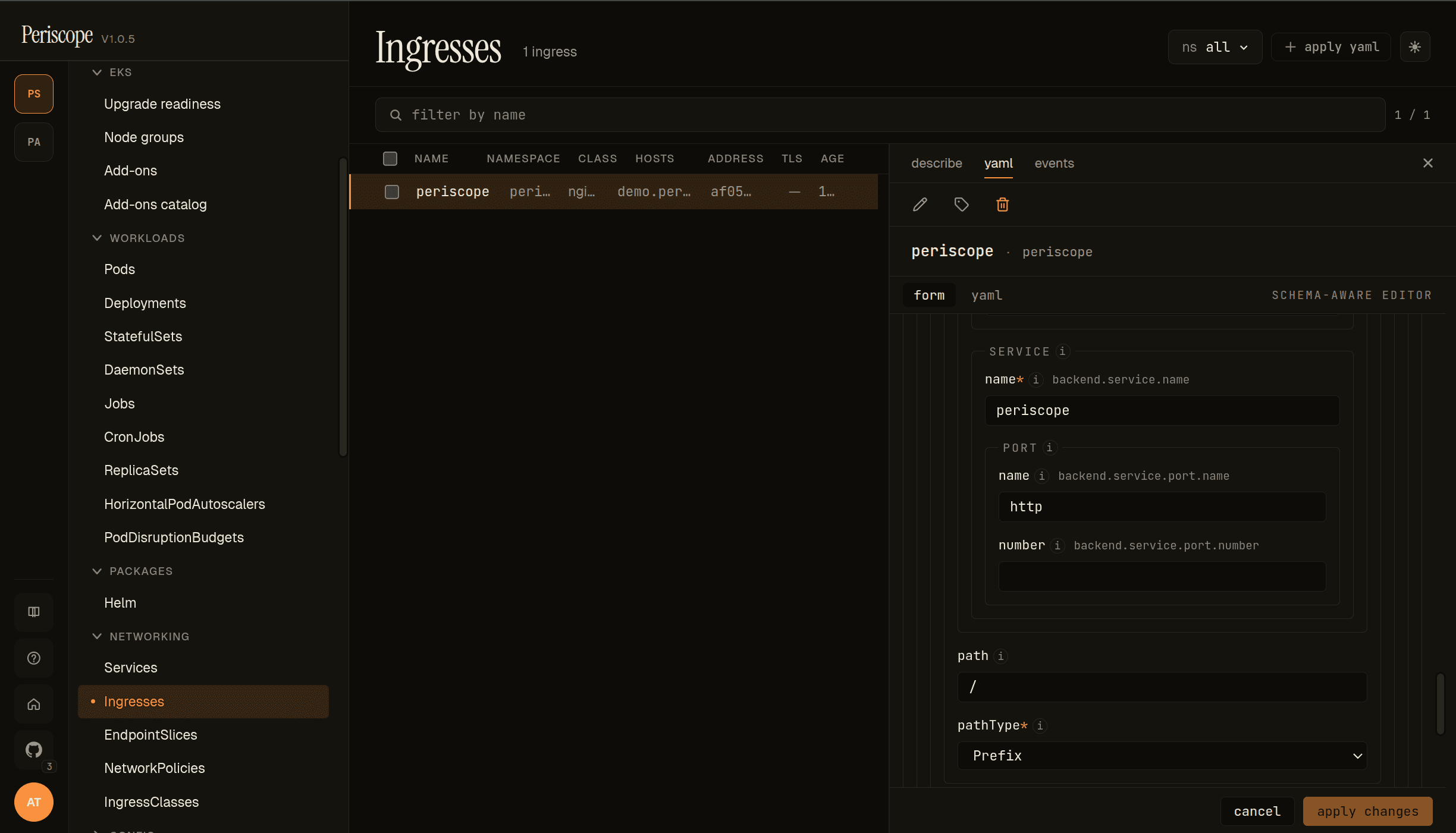The width and height of the screenshot is (1456, 833).
Task: Click the label tag icon
Action: [x=961, y=205]
